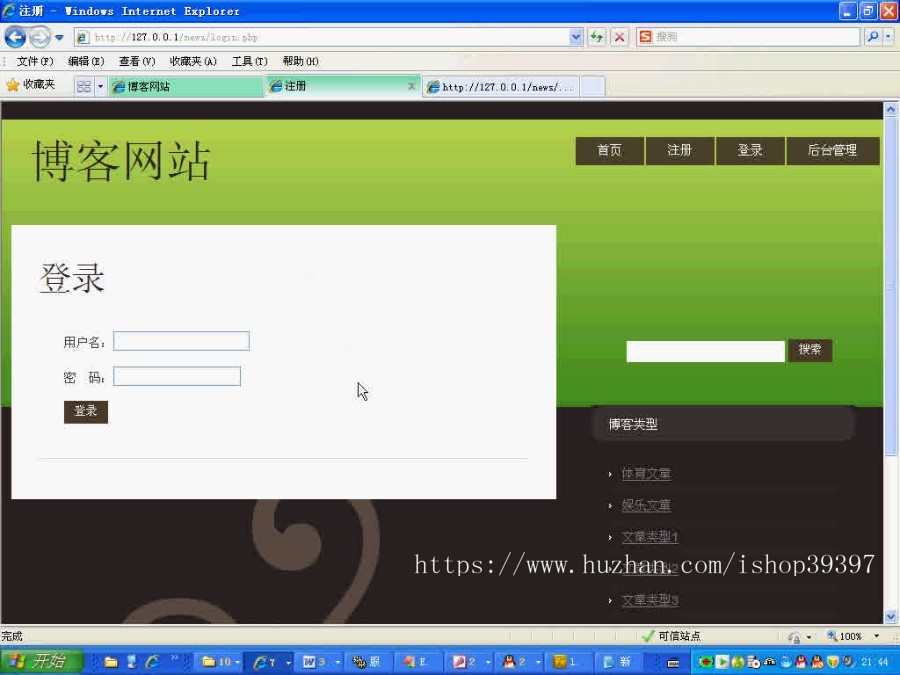Click the page scrollbar up arrow
This screenshot has height=675, width=900.
click(891, 108)
